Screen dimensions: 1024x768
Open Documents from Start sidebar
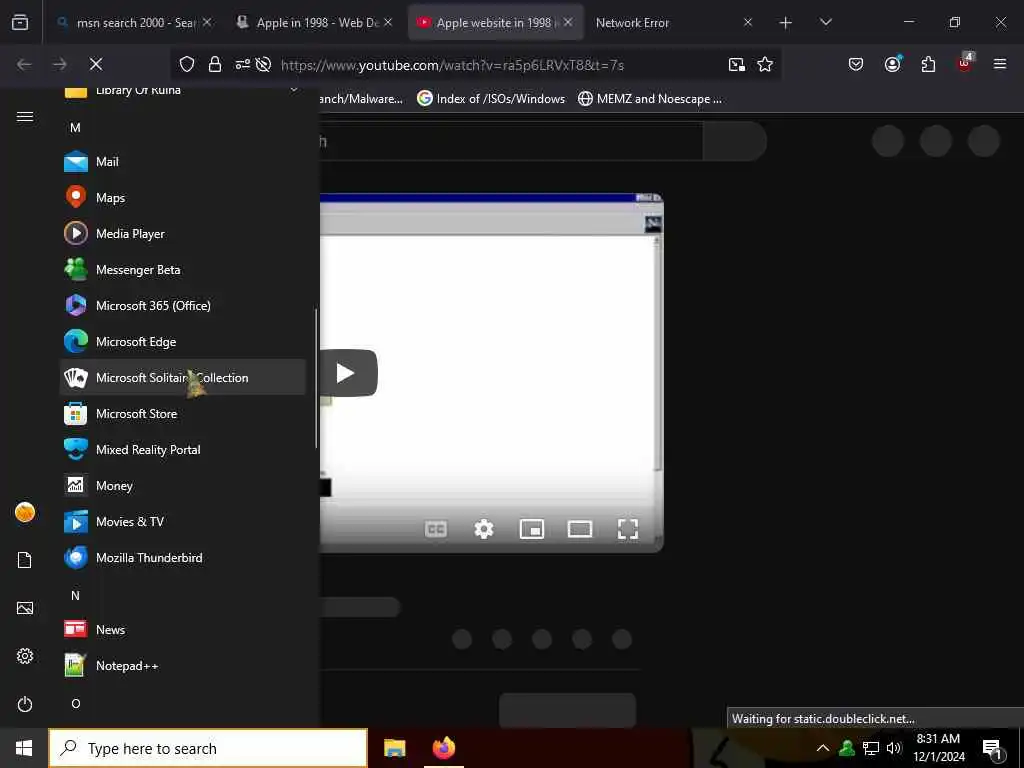tap(25, 560)
